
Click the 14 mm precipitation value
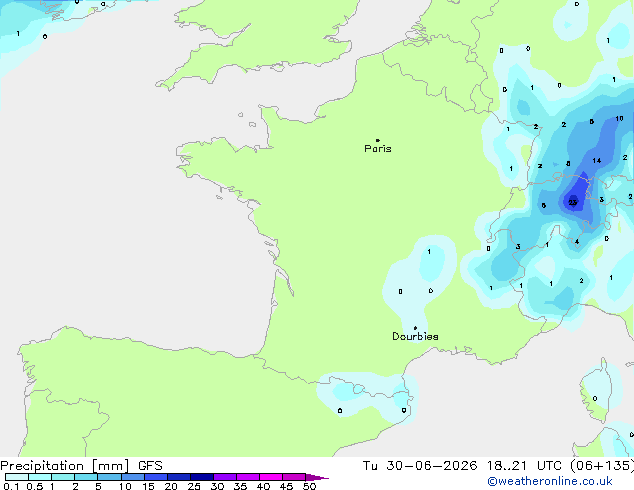point(597,161)
